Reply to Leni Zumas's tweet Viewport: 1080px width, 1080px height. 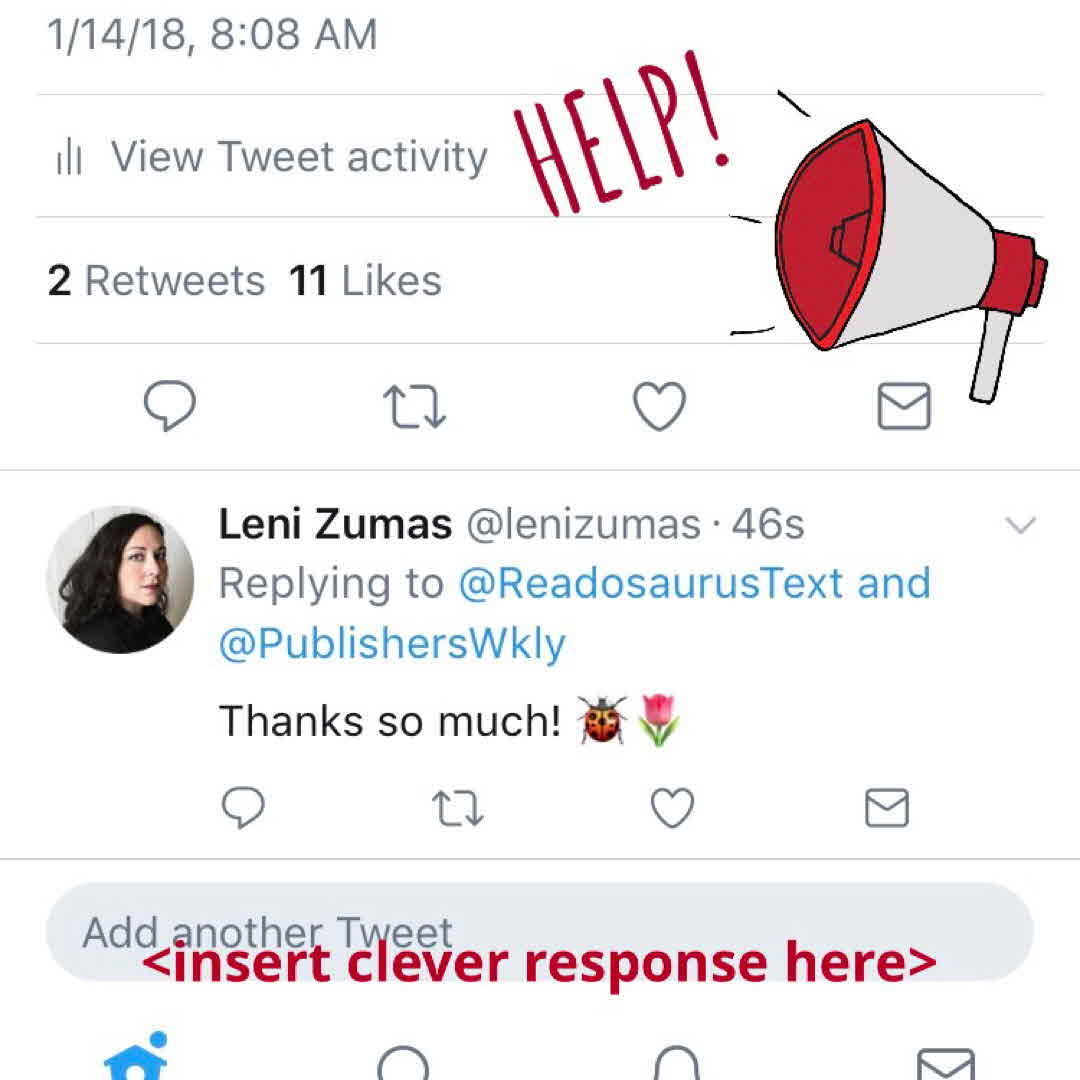(x=242, y=808)
